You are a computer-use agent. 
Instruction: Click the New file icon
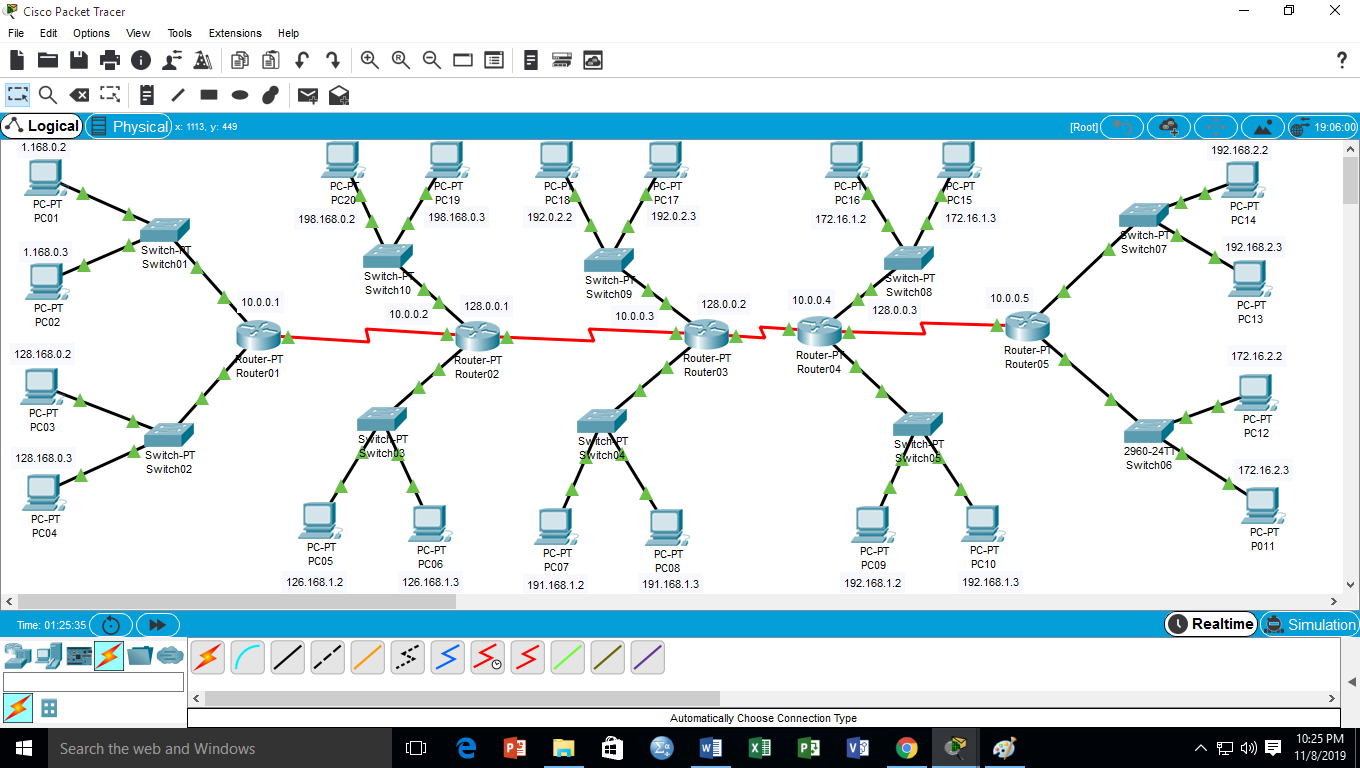(17, 61)
